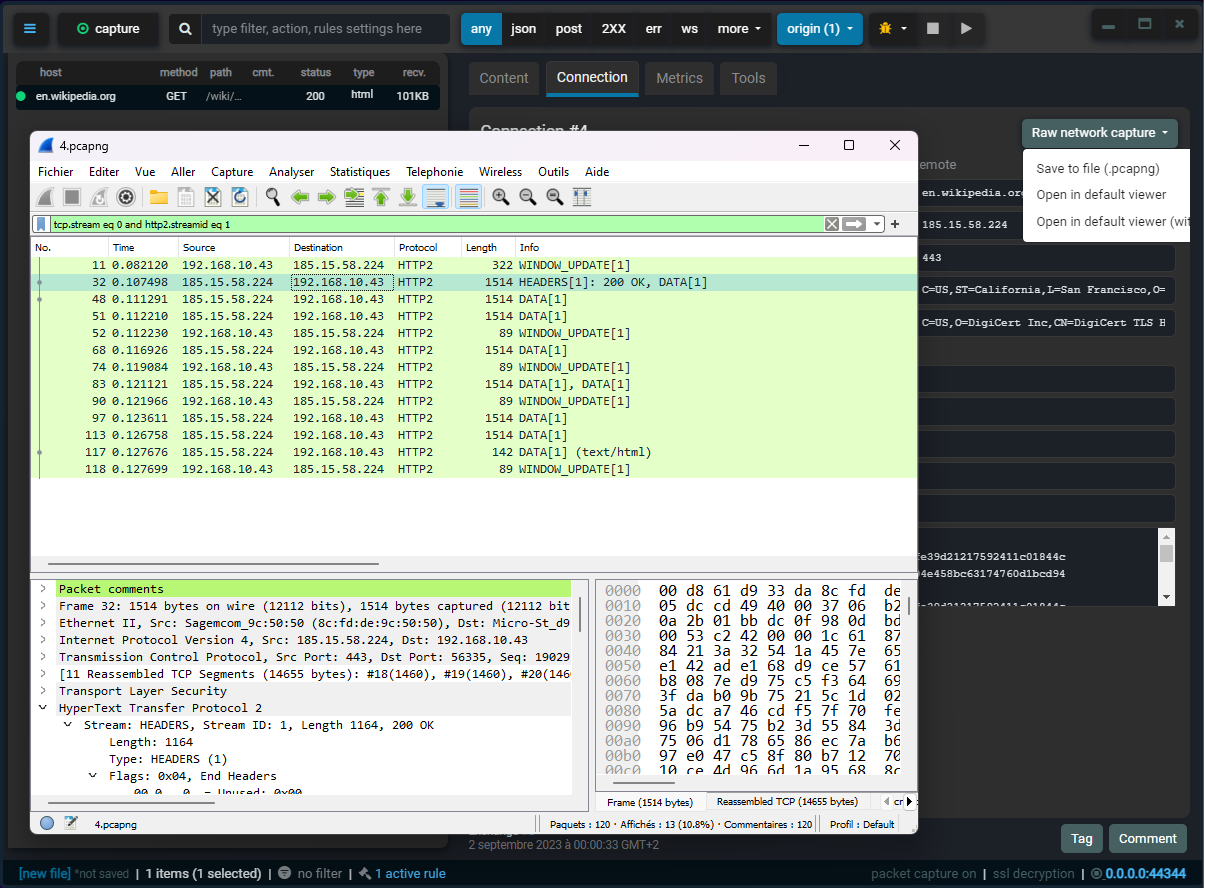Click the Comment button
1205x888 pixels.
pyautogui.click(x=1148, y=839)
